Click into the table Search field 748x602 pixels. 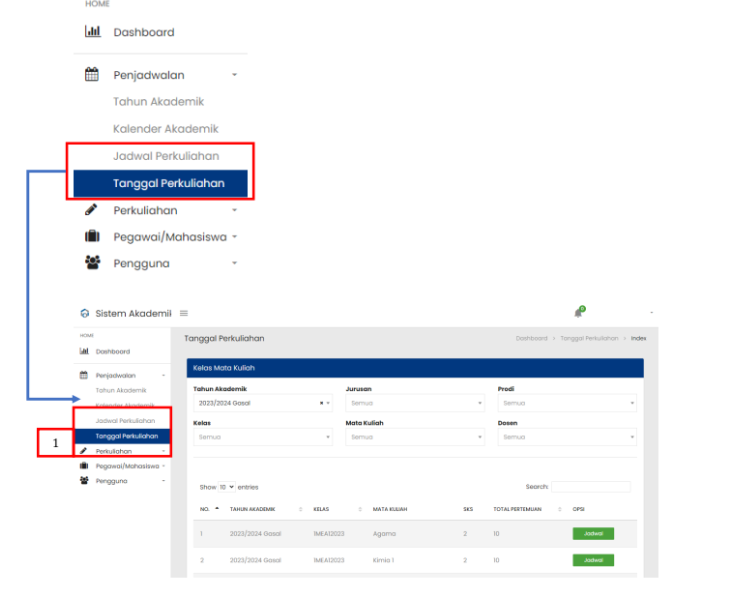(591, 487)
